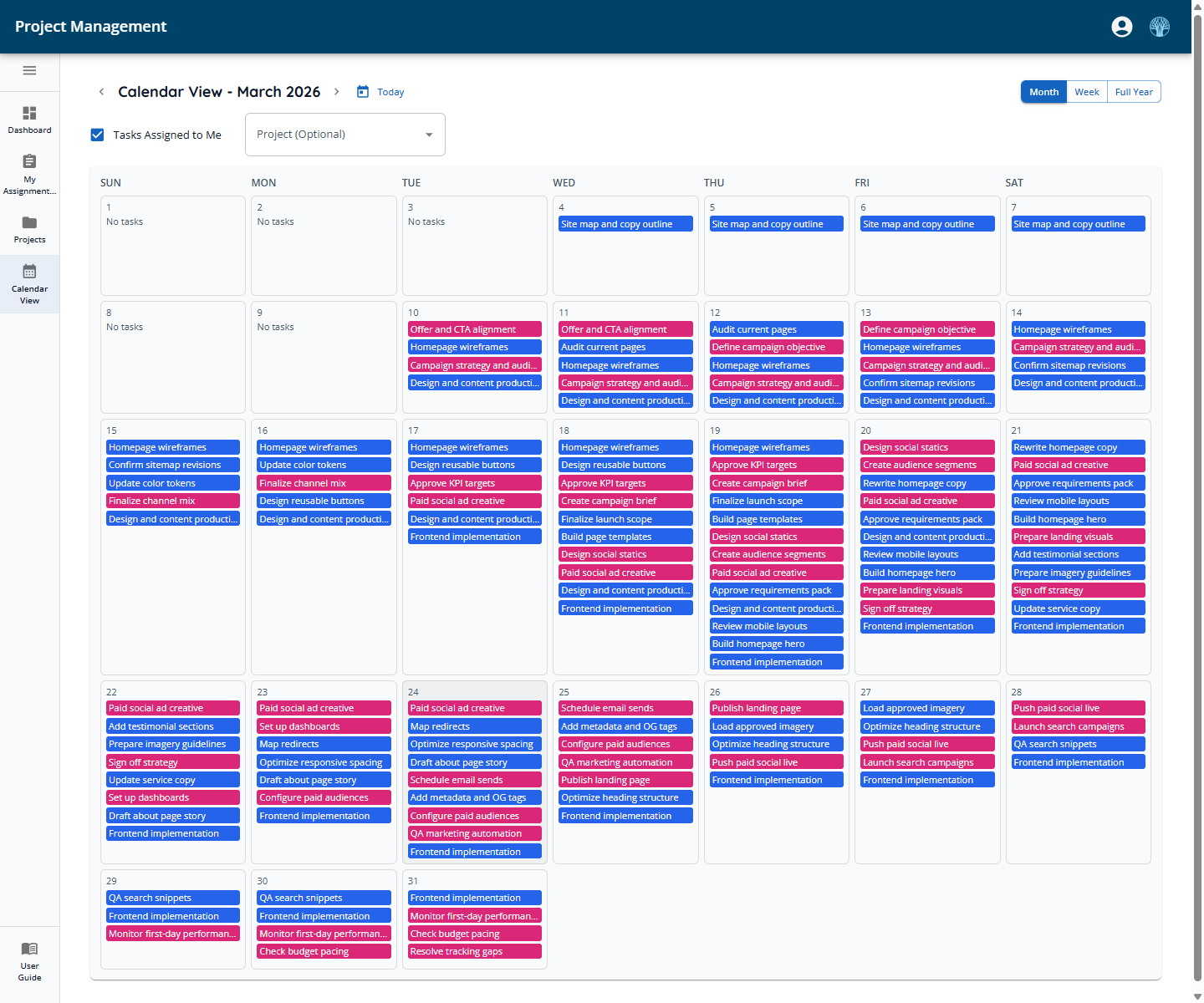Screen dimensions: 1204x1003
Task: Switch to the Month view tab
Action: tap(1043, 92)
